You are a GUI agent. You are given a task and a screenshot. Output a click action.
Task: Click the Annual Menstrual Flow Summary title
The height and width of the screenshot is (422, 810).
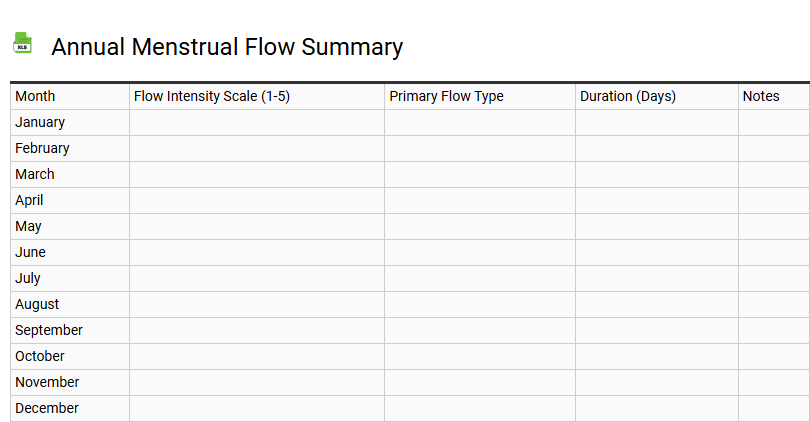pos(227,47)
